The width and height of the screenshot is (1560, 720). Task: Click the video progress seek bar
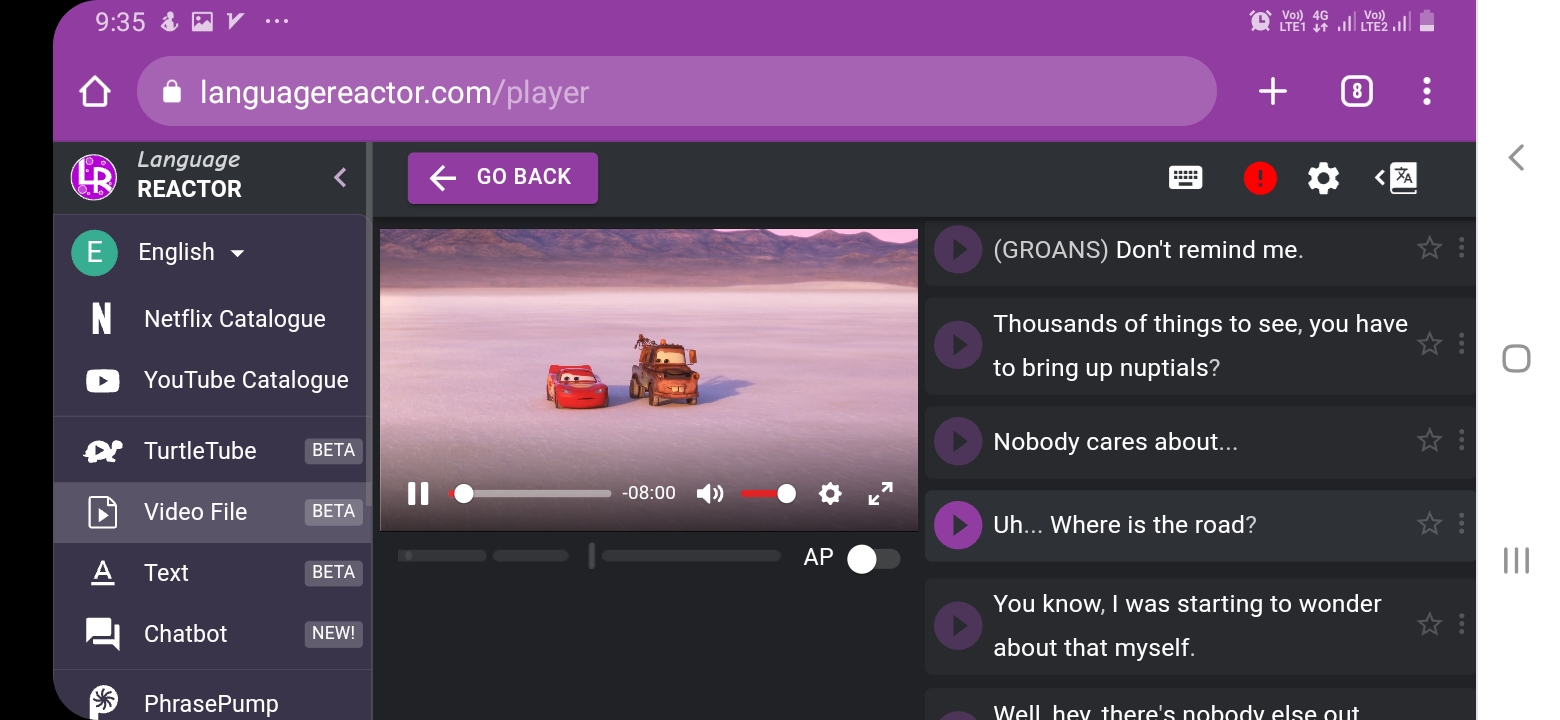click(x=530, y=493)
